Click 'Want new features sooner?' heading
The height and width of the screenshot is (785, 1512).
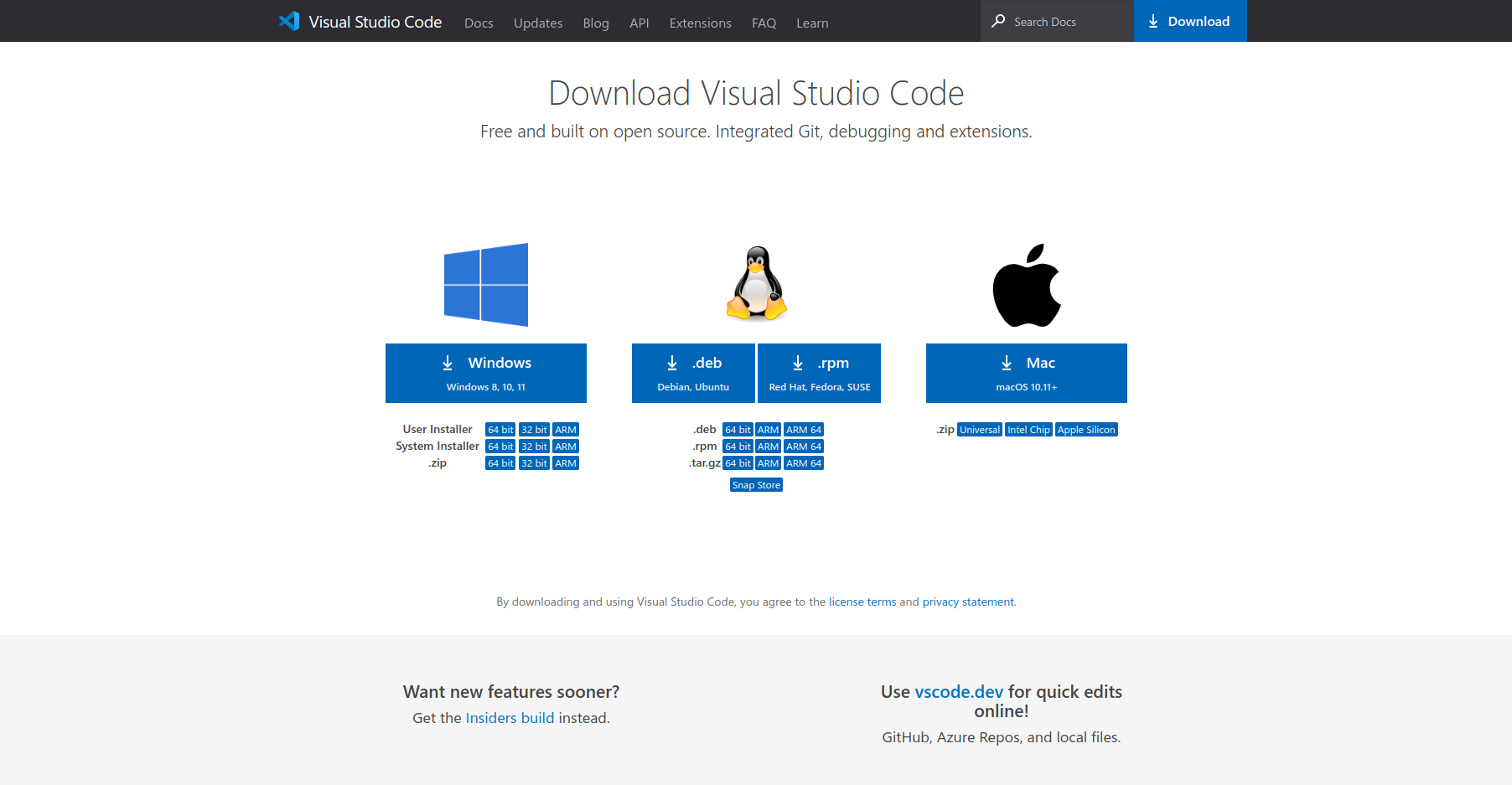click(511, 692)
